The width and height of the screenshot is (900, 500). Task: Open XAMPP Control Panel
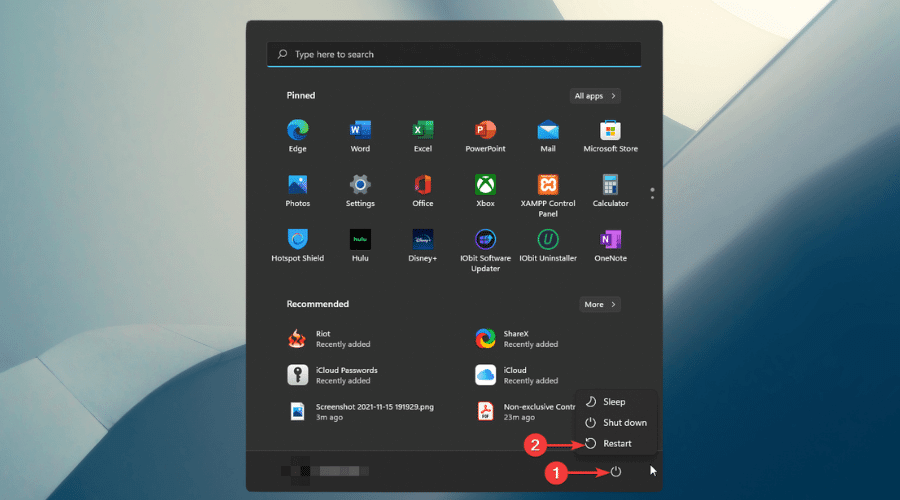[547, 186]
